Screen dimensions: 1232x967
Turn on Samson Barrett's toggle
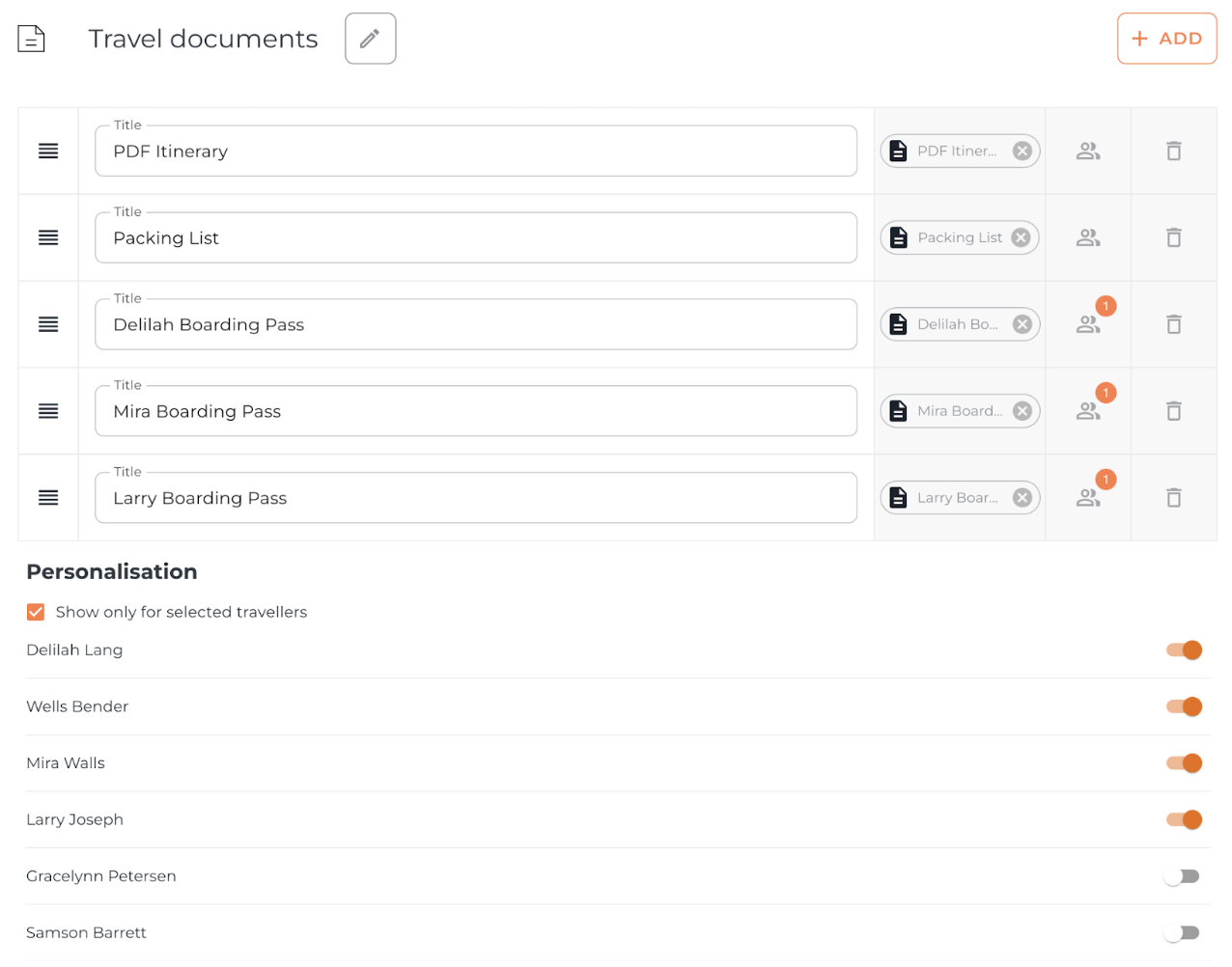[x=1181, y=933]
